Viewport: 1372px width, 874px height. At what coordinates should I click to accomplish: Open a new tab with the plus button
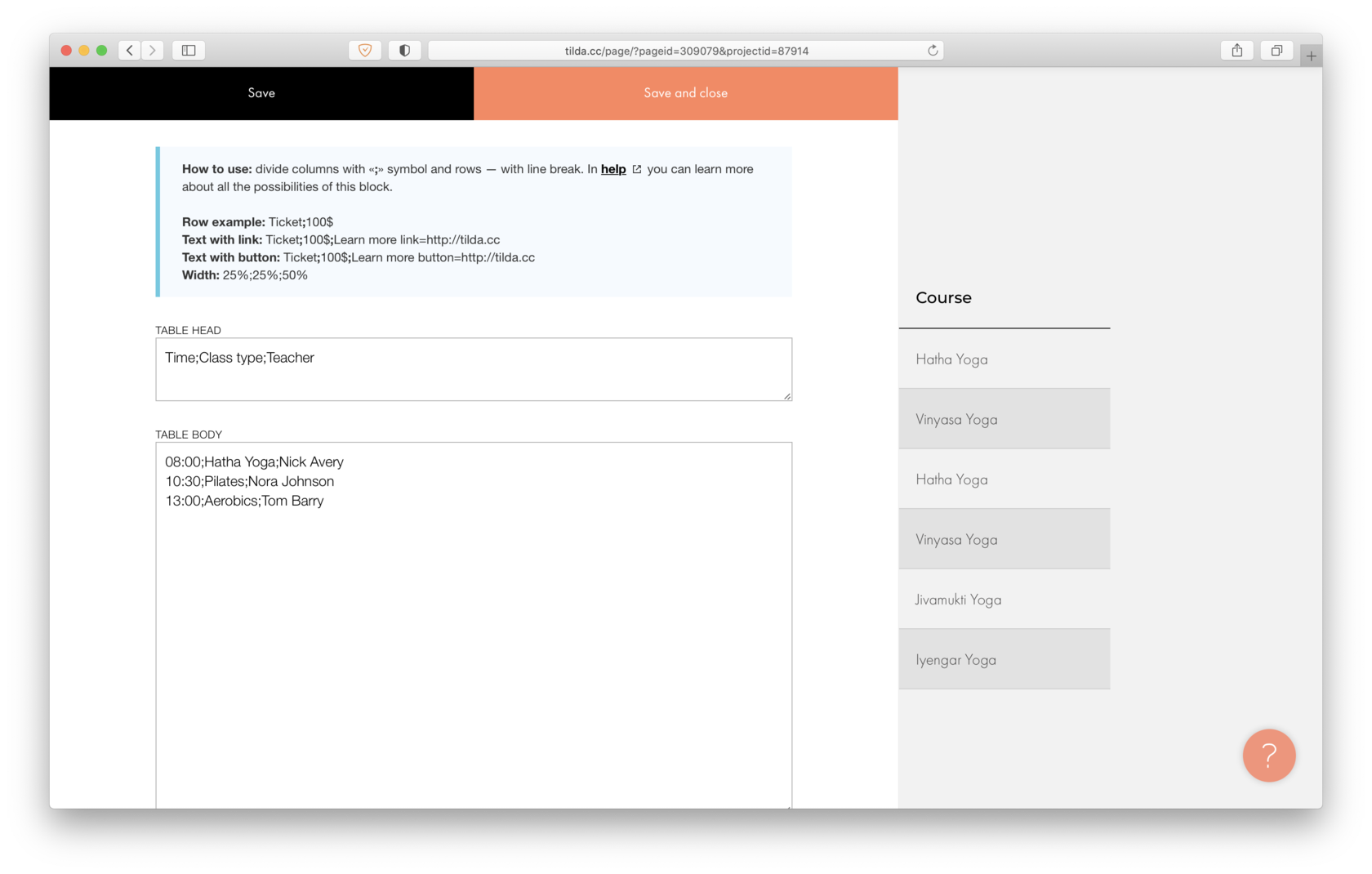pos(1311,56)
